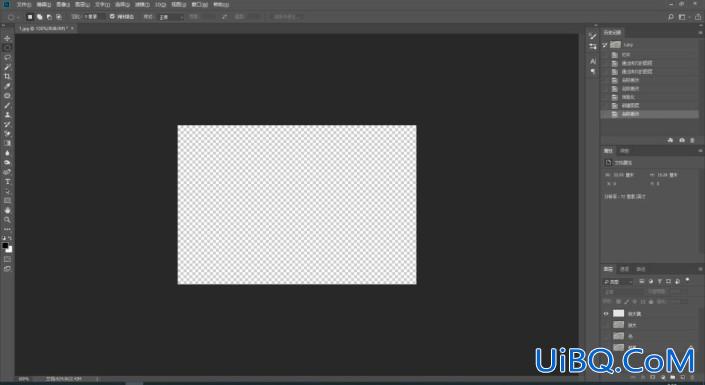
Task: Choose New selection mode icon
Action: tap(30, 17)
